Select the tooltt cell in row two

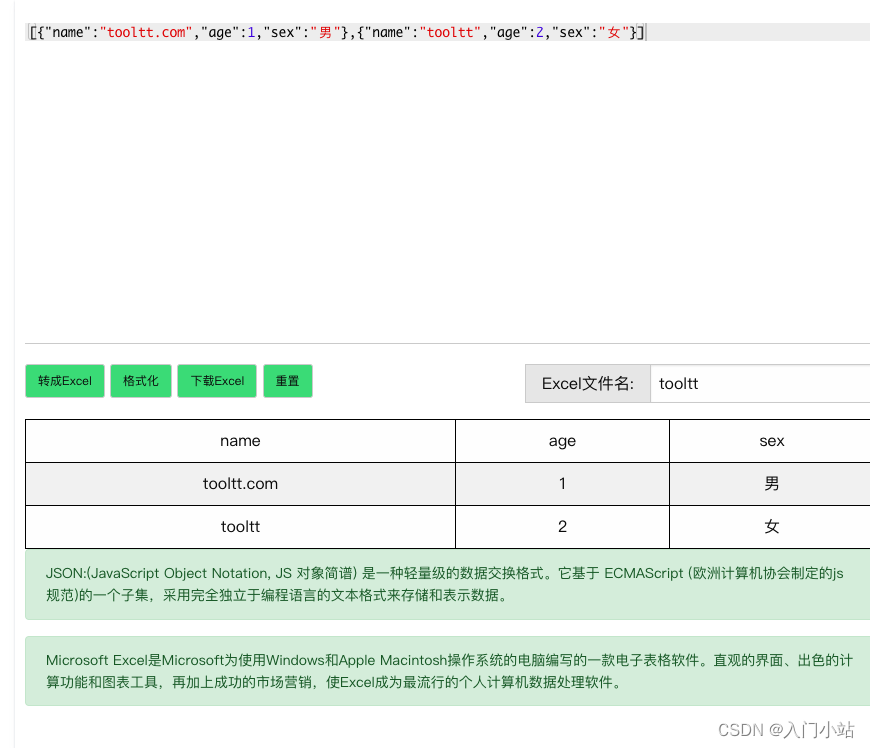240,526
